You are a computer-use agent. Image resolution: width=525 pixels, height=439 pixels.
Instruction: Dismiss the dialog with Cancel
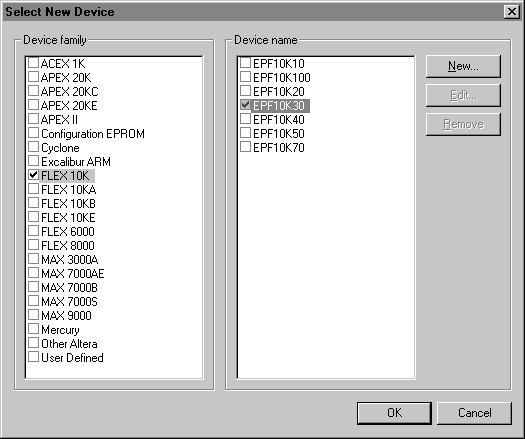[474, 413]
